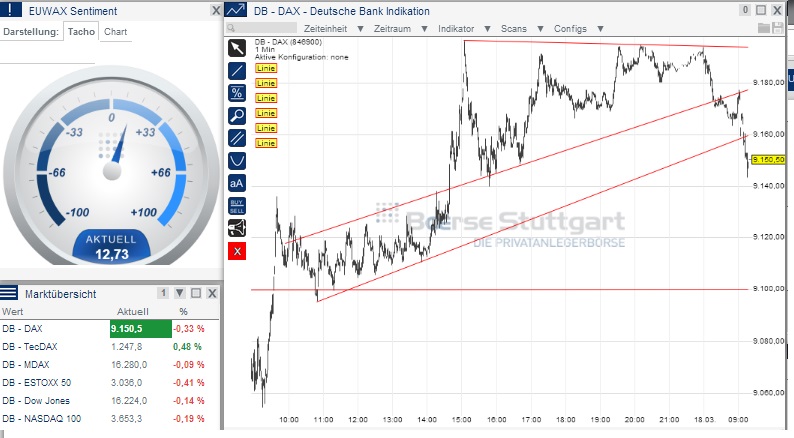Image resolution: width=794 pixels, height=438 pixels.
Task: Close the DB - DAX chart panel
Action: (x=777, y=10)
